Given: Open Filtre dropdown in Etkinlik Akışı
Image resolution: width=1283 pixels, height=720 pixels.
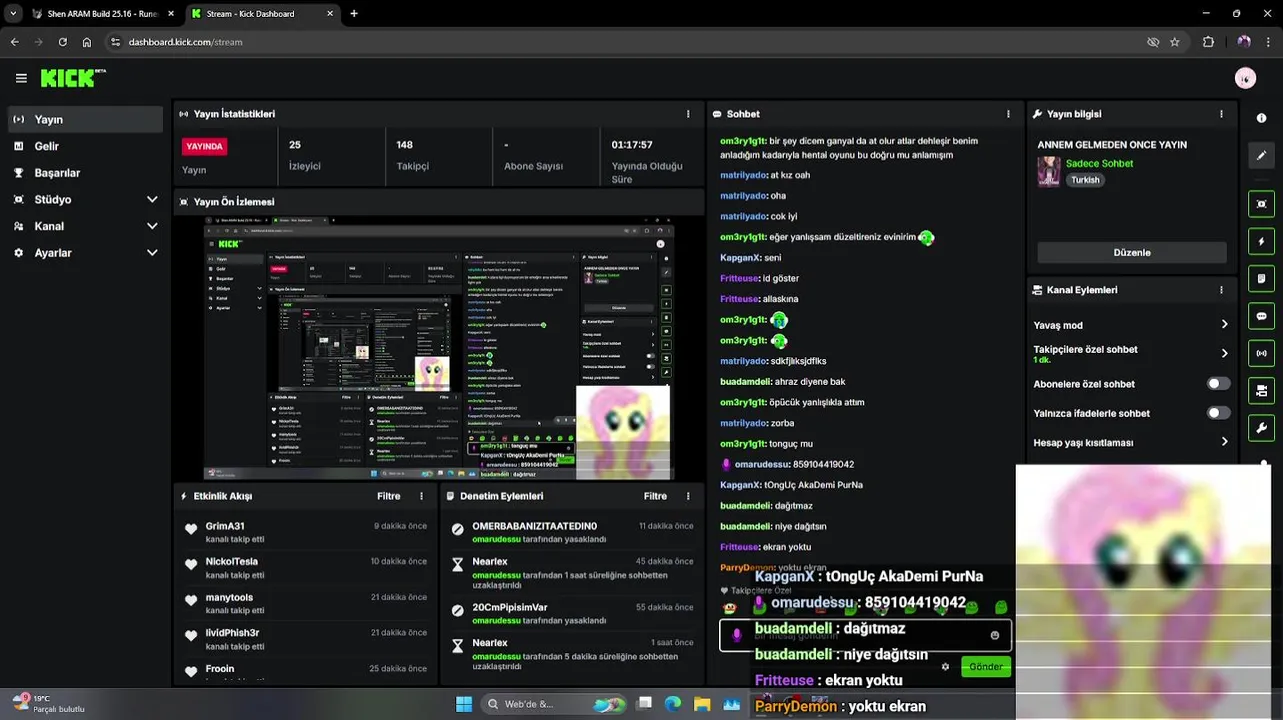Looking at the screenshot, I should [389, 496].
